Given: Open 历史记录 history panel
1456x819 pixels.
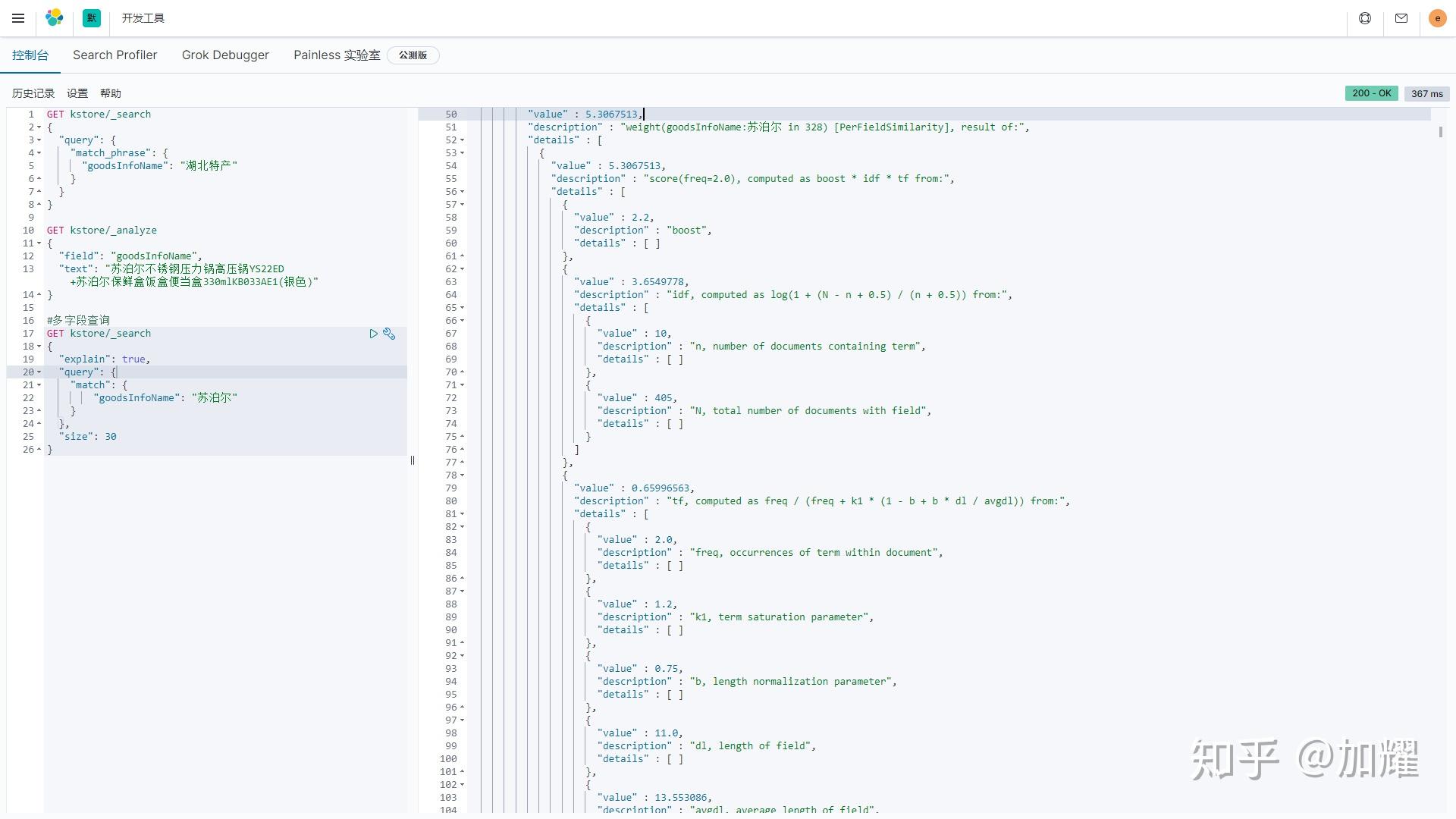Looking at the screenshot, I should [x=33, y=93].
